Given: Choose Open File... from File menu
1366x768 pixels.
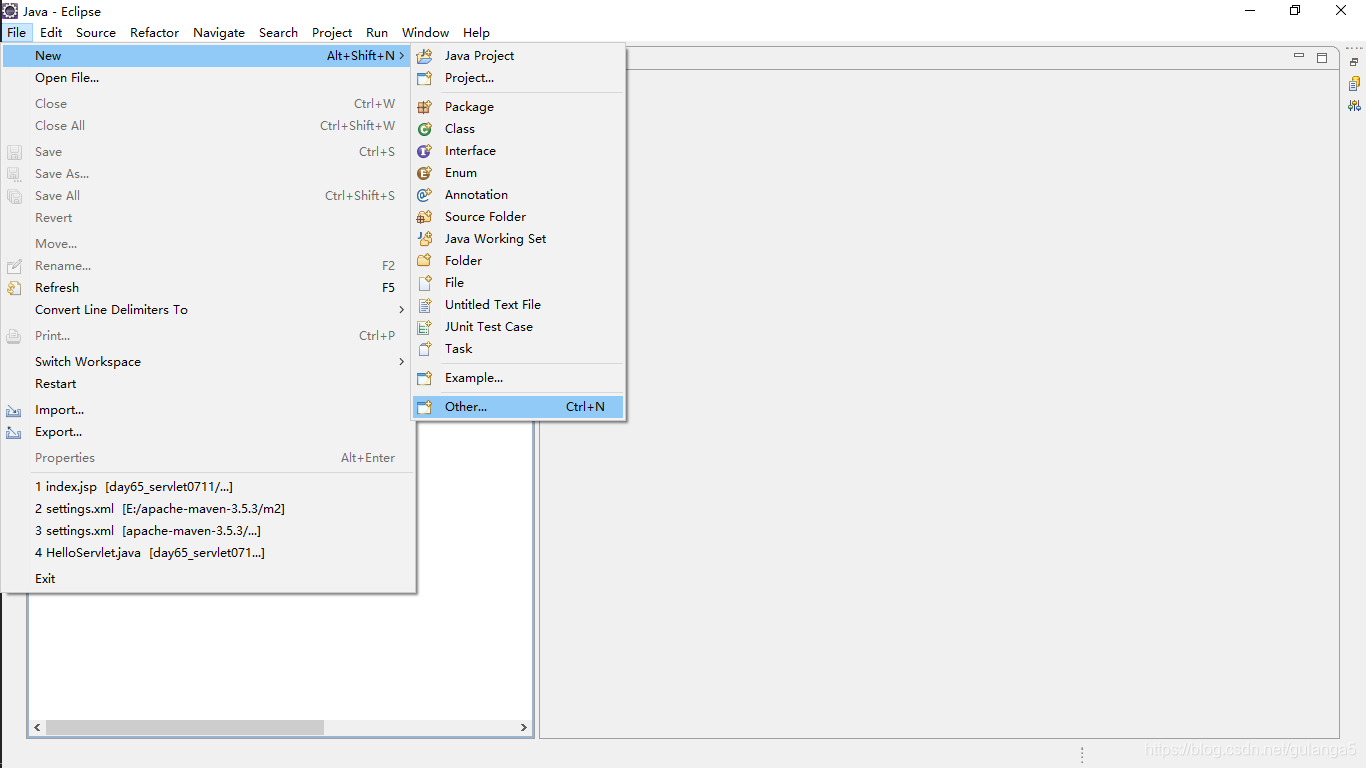Looking at the screenshot, I should (208, 78).
